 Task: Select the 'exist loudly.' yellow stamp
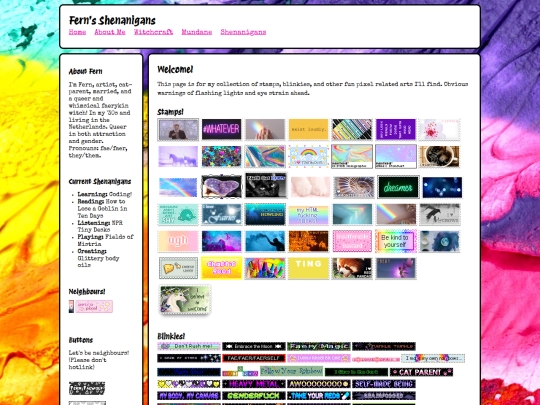click(x=309, y=129)
